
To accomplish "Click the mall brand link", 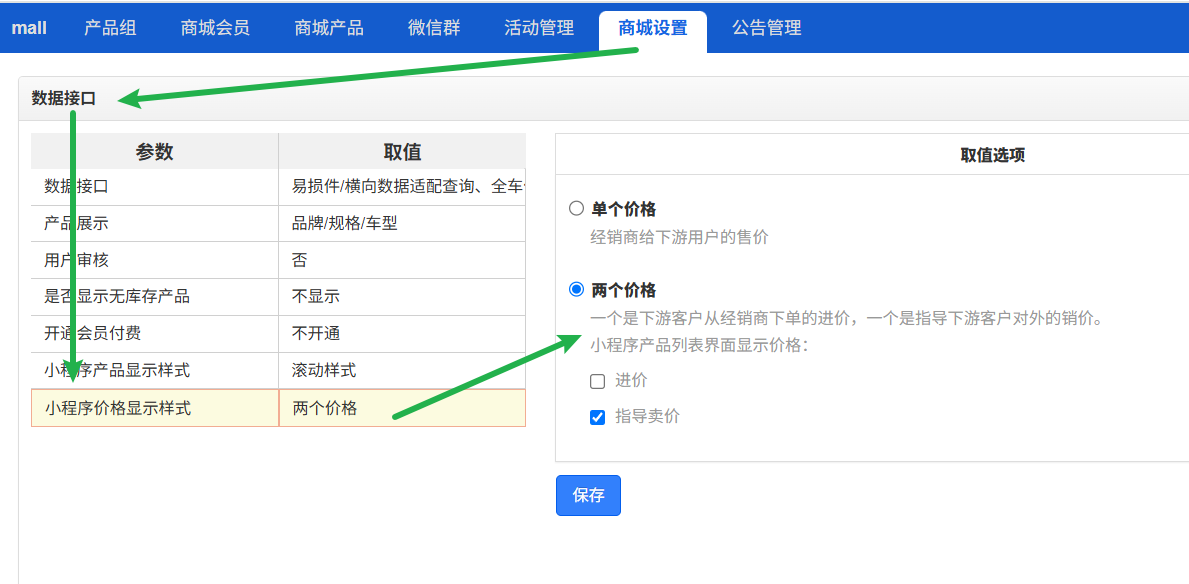I will coord(29,28).
